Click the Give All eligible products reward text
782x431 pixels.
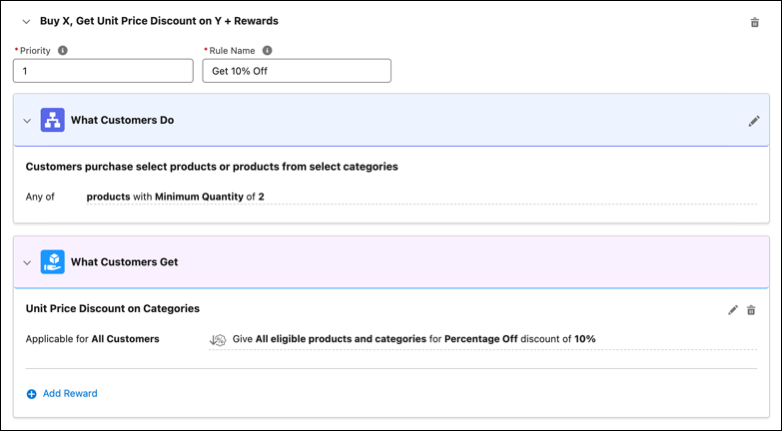pyautogui.click(x=414, y=339)
